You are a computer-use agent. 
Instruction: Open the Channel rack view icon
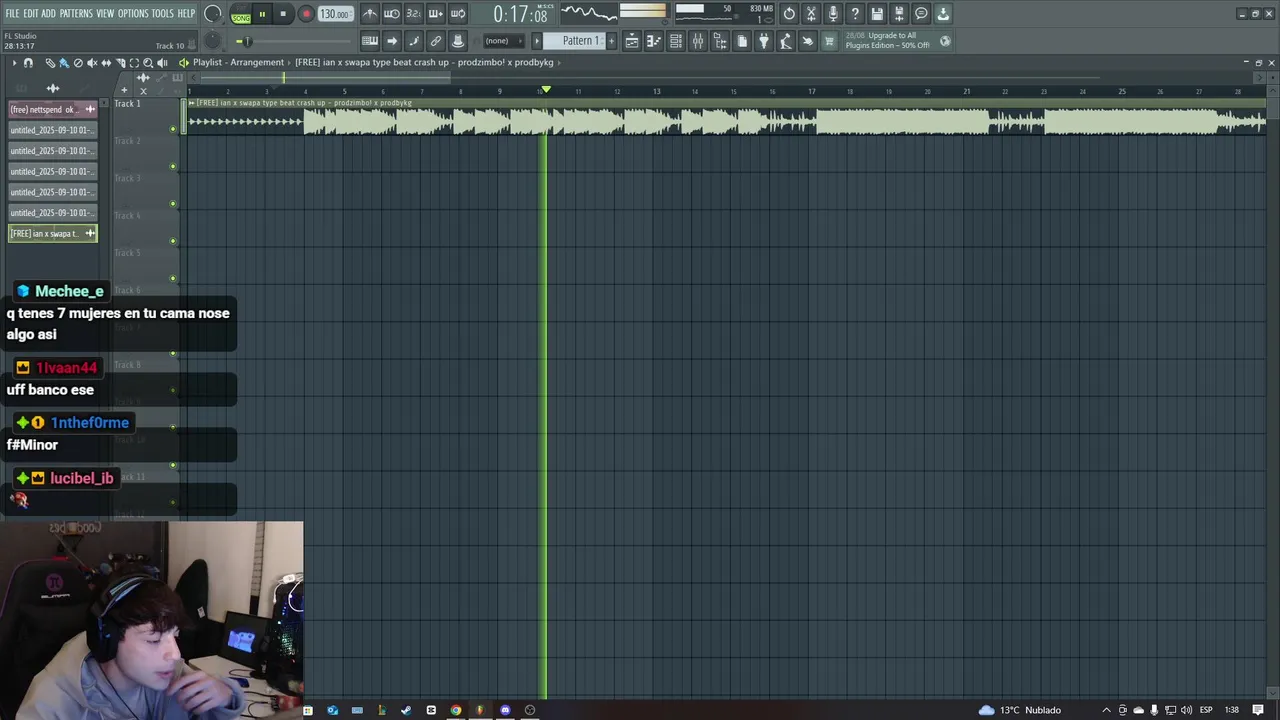676,41
